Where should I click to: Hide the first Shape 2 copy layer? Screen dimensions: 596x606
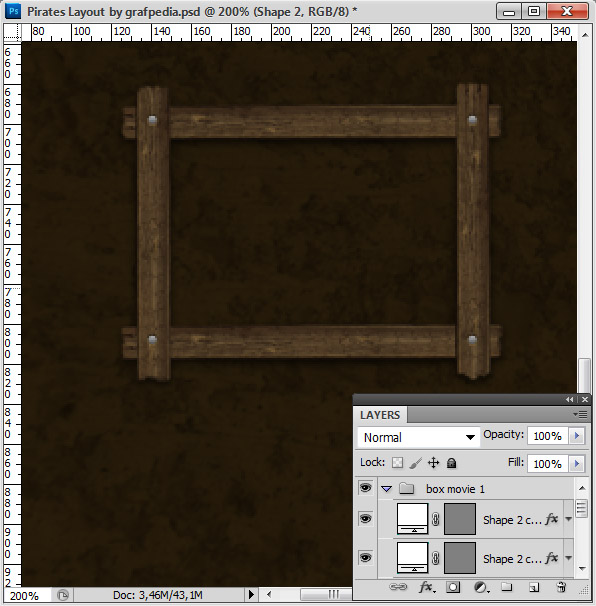[x=365, y=519]
